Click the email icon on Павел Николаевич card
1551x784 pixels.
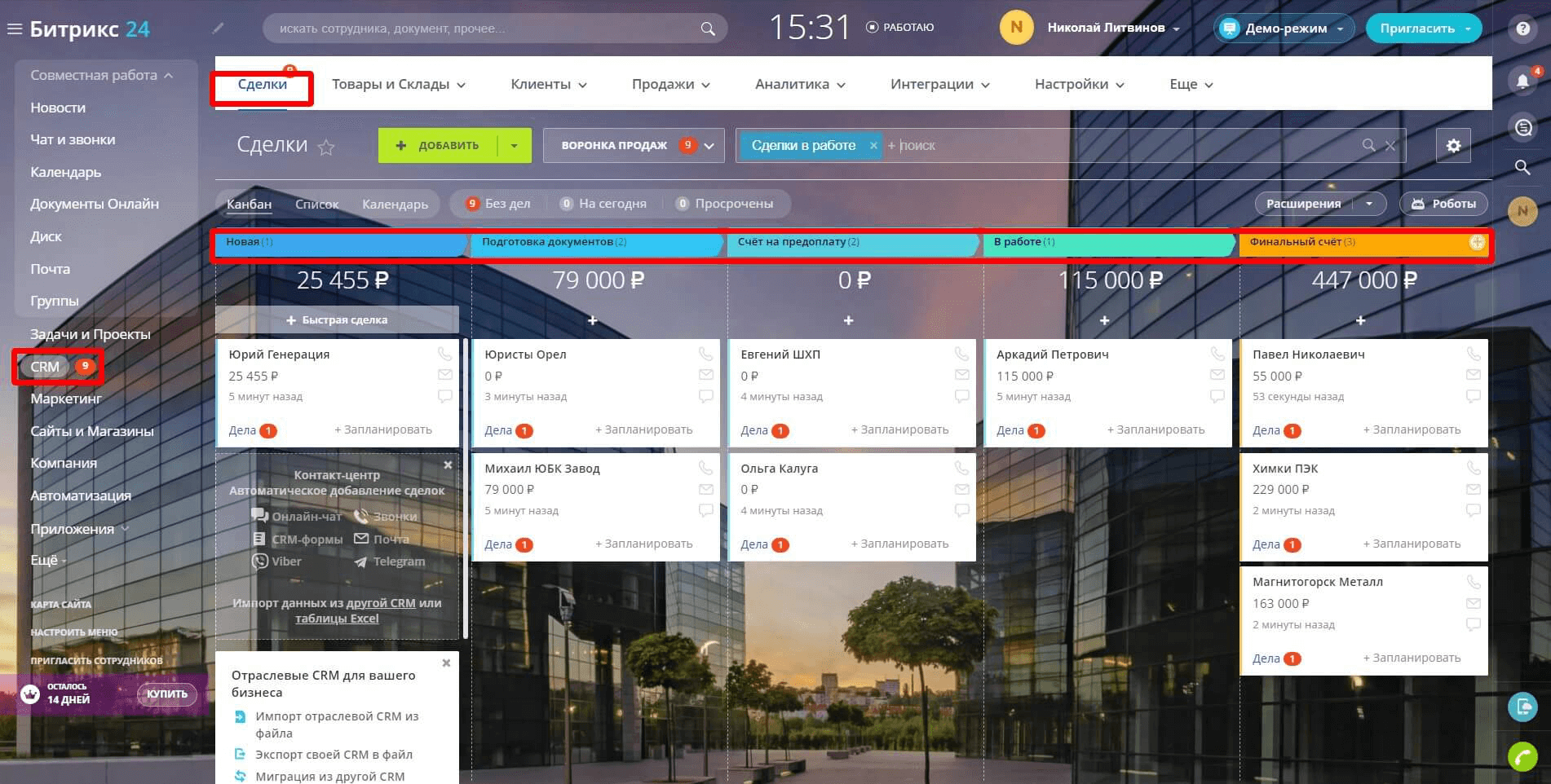[x=1473, y=375]
